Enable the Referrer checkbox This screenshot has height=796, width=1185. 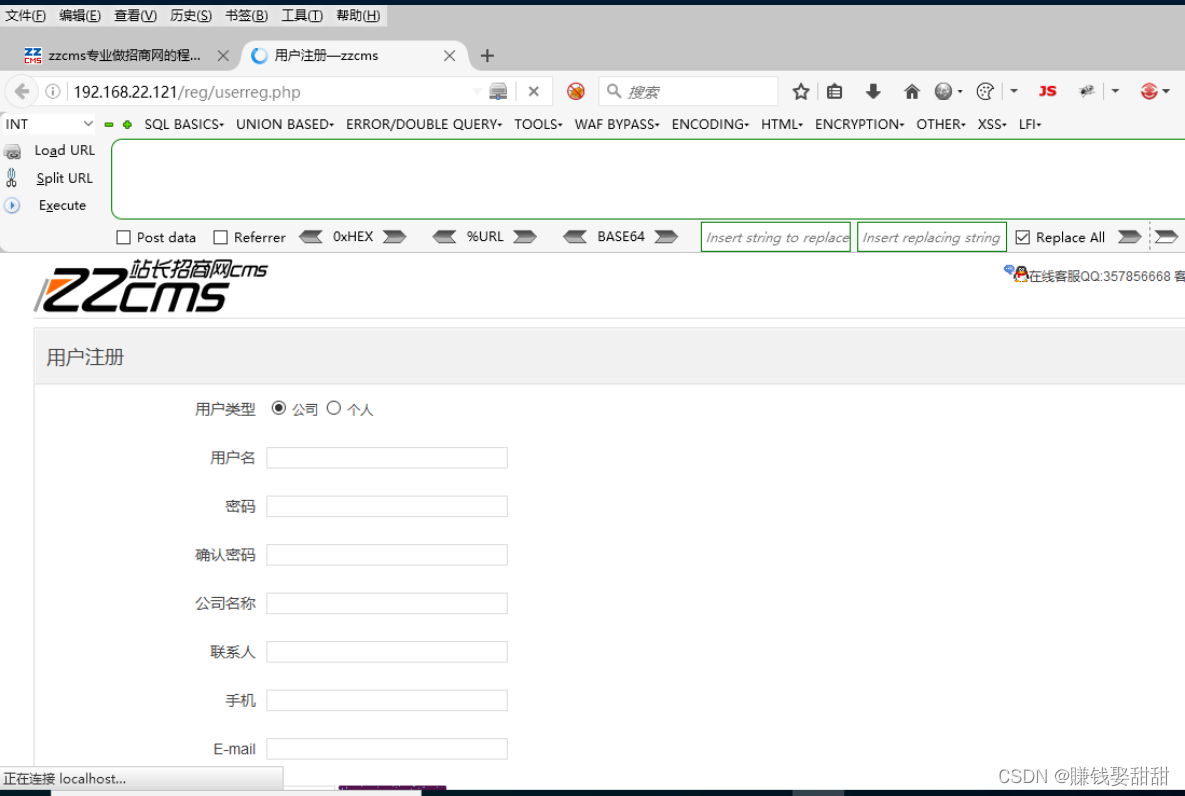(221, 237)
